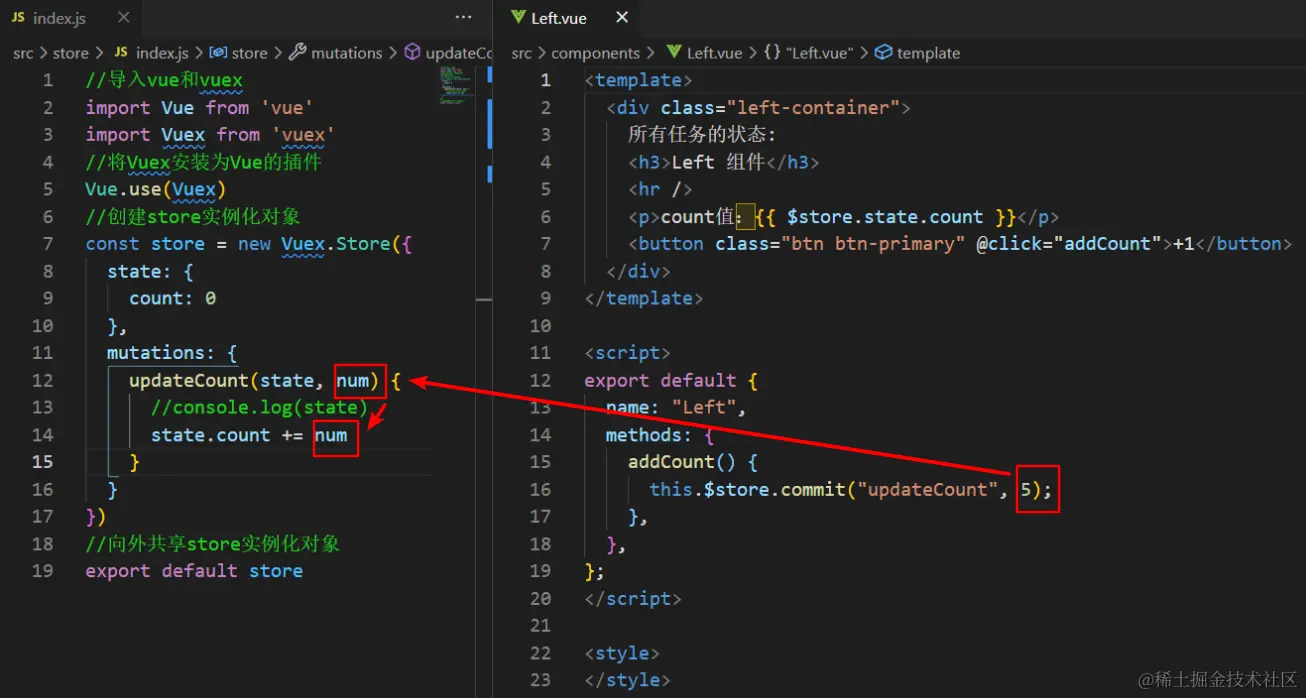The height and width of the screenshot is (698, 1306).
Task: Select the wrench mutations breadcrumb
Action: [336, 53]
